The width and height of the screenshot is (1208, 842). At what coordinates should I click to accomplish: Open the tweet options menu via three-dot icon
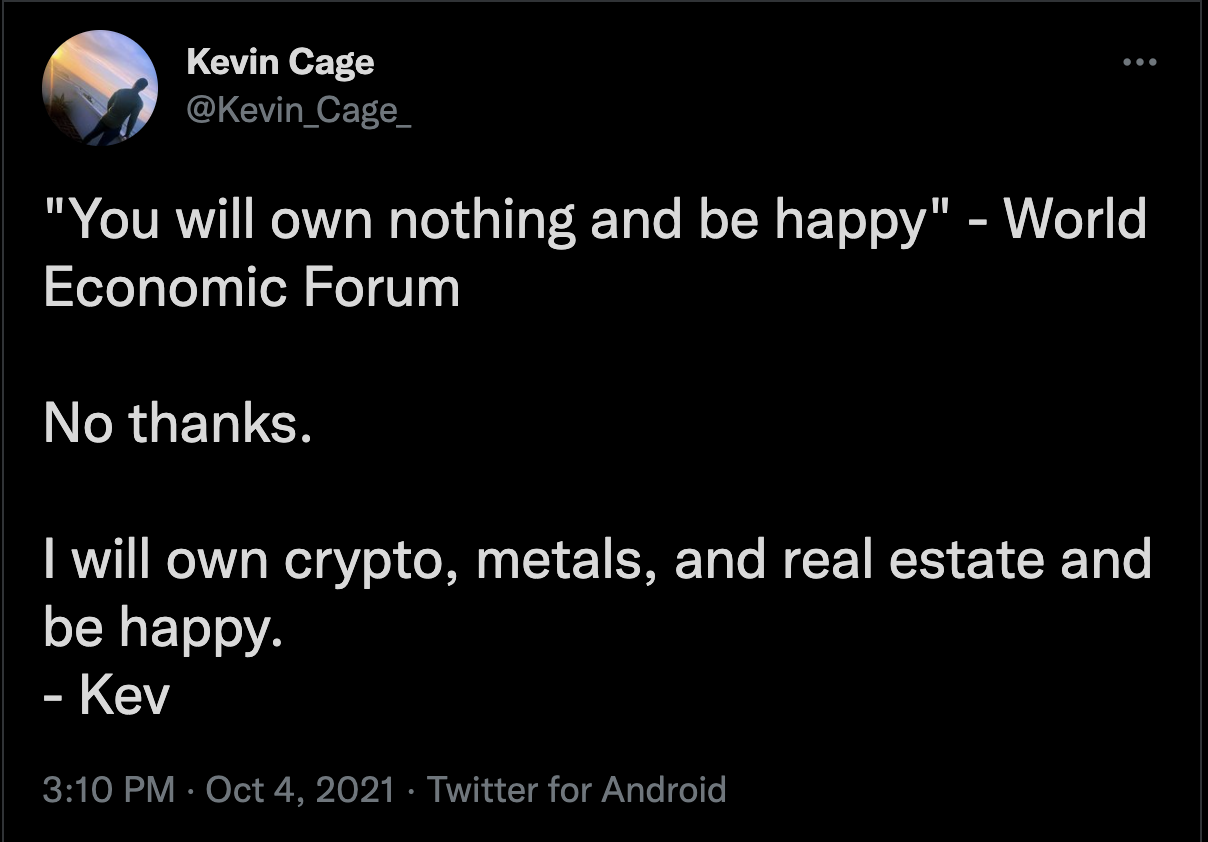[x=1139, y=62]
